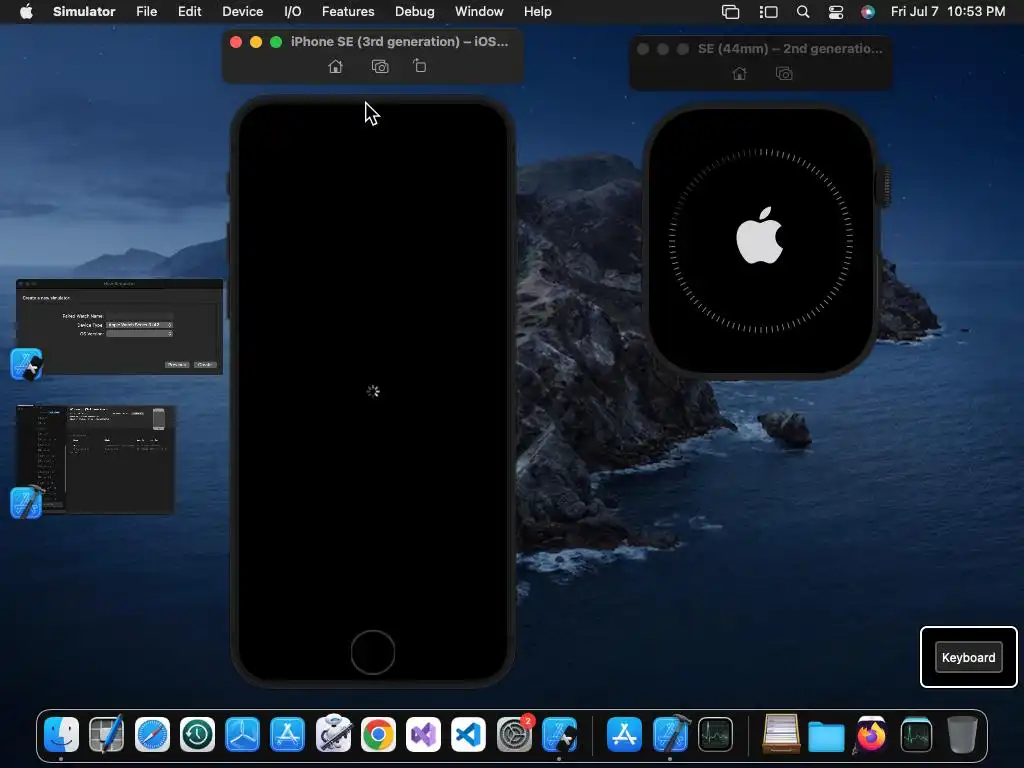Open Time Machine from the Dock
This screenshot has height=768, width=1024.
point(197,735)
